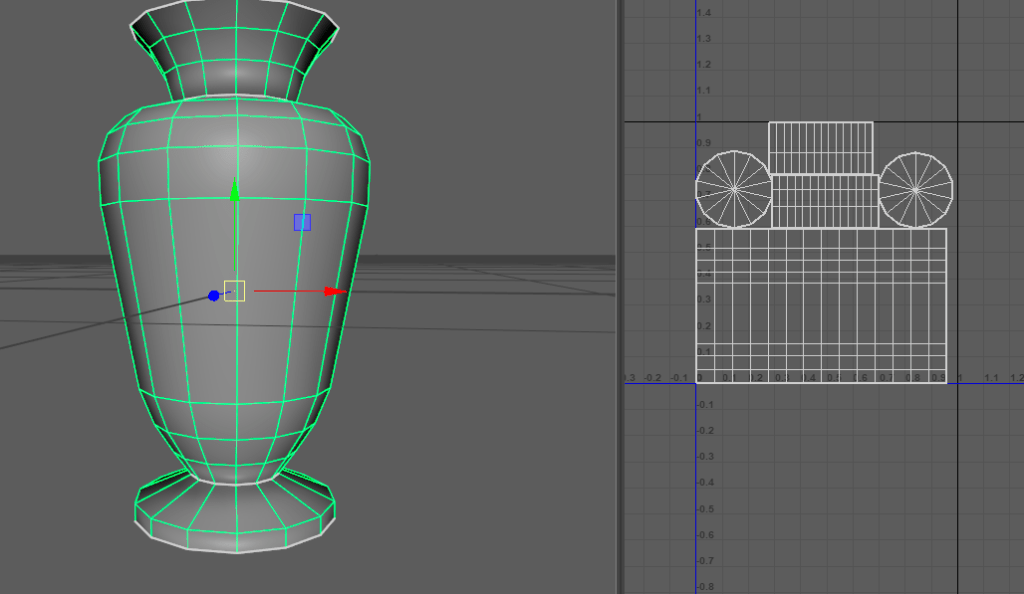Click the blue square plane handle
The image size is (1024, 594).
click(302, 223)
